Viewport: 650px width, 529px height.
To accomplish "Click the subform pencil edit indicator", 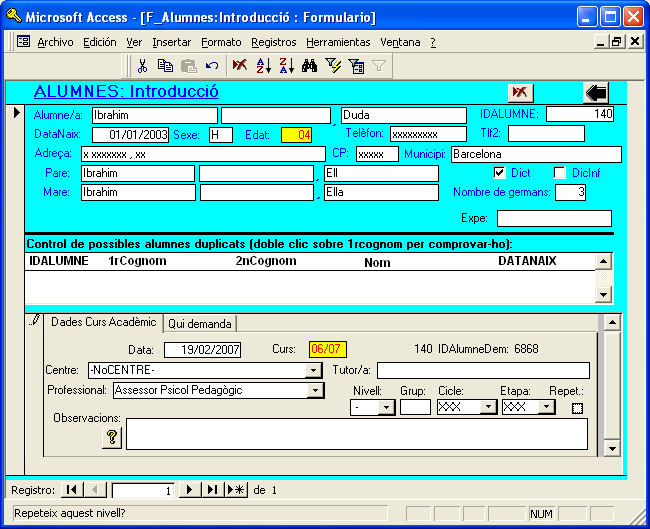I will (x=35, y=320).
